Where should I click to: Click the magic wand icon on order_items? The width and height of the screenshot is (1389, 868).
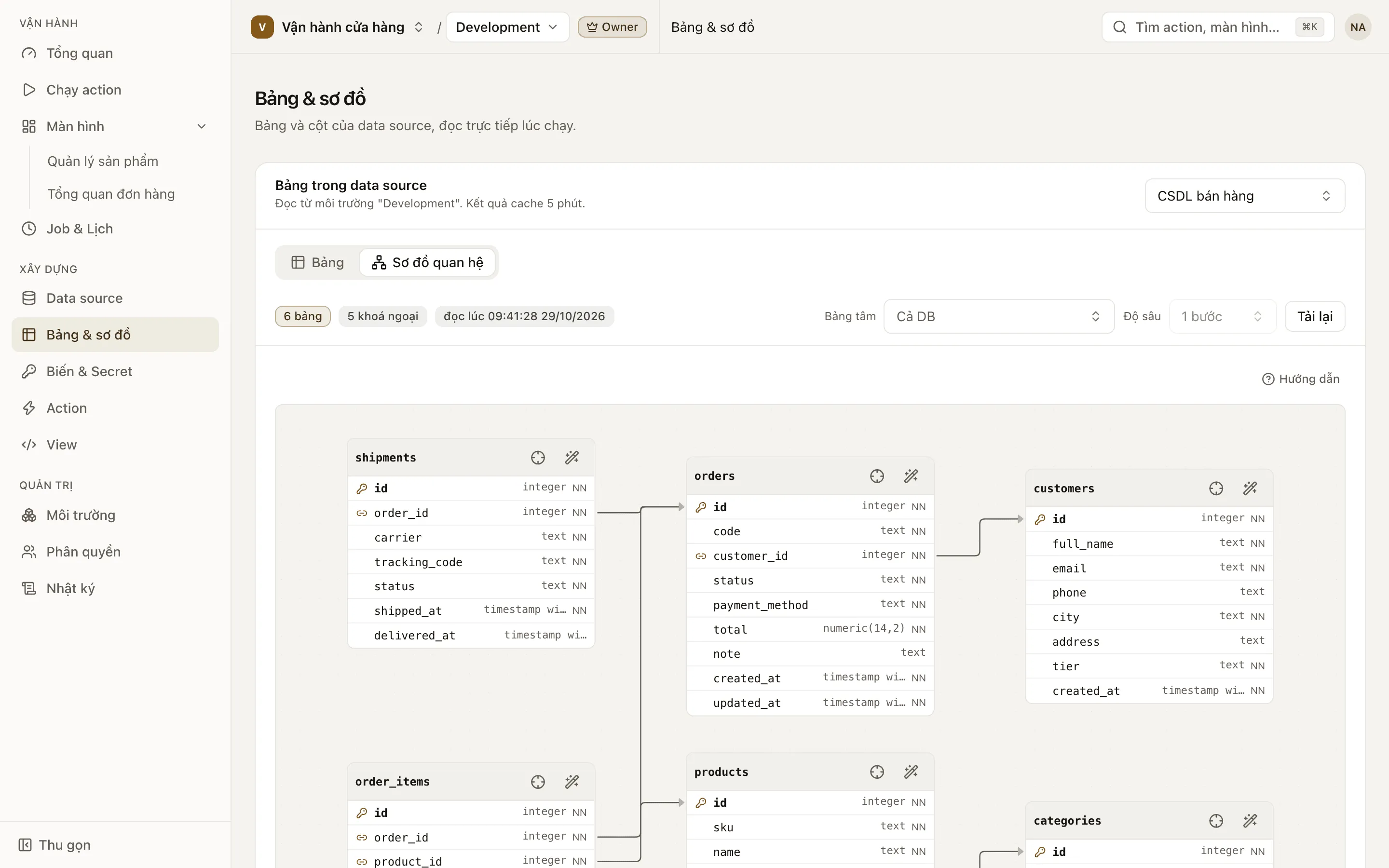572,782
